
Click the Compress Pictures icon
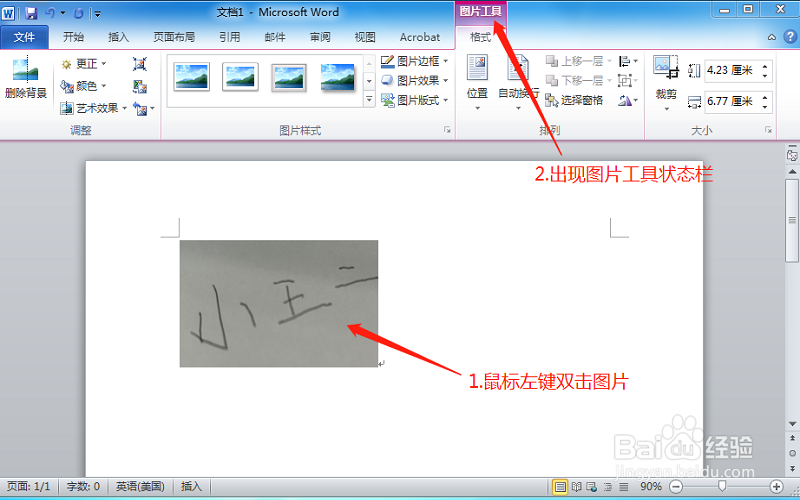coord(140,64)
